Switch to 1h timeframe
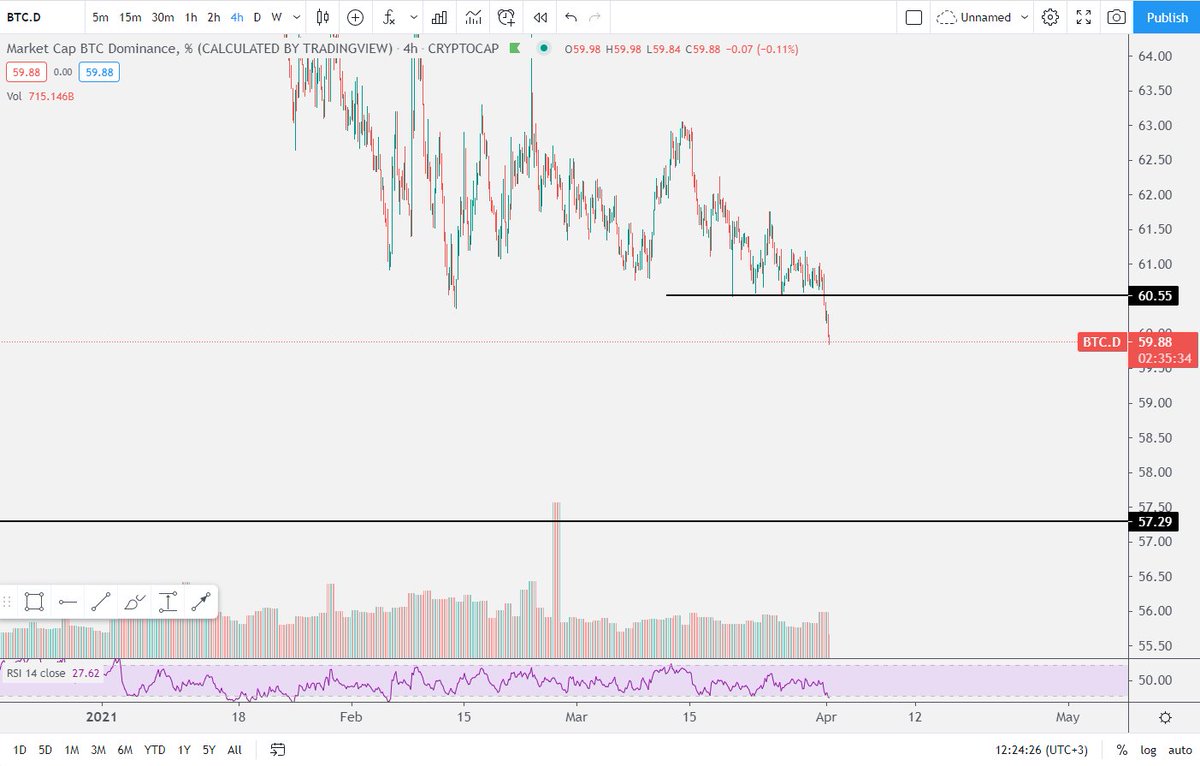This screenshot has height=766, width=1200. pos(191,17)
